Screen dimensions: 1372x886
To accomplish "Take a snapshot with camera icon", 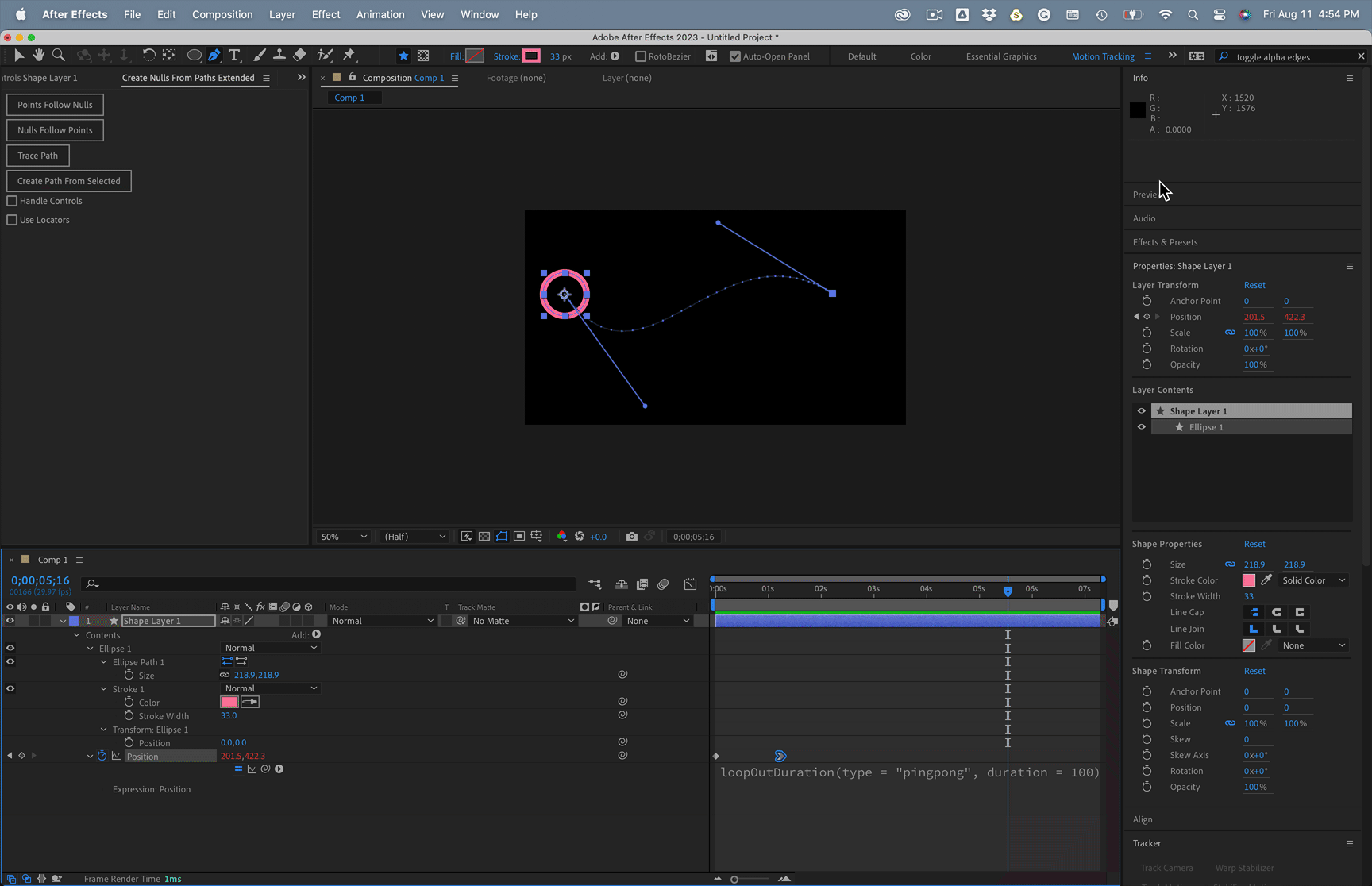I will (x=632, y=537).
